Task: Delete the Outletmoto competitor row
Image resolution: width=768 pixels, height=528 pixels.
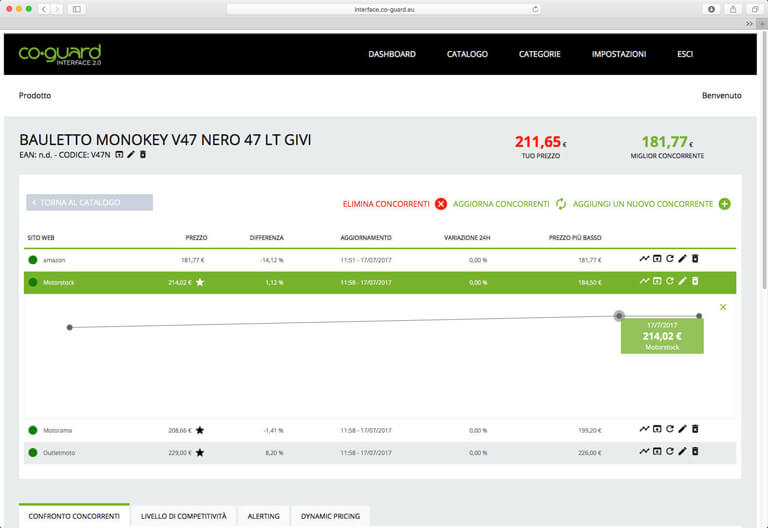Action: pos(695,452)
